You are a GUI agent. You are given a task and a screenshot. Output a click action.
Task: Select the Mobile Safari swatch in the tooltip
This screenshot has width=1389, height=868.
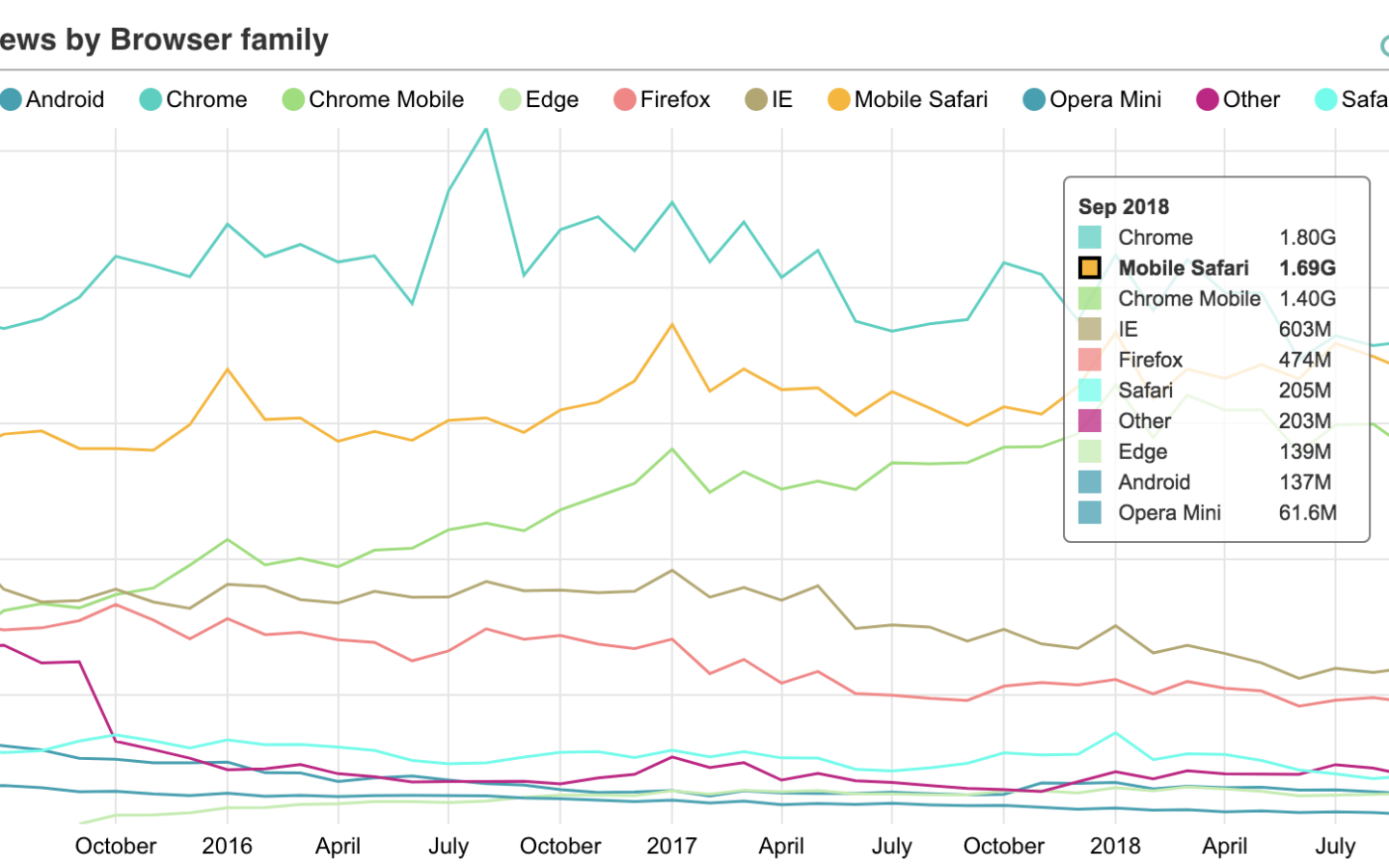pos(1090,268)
